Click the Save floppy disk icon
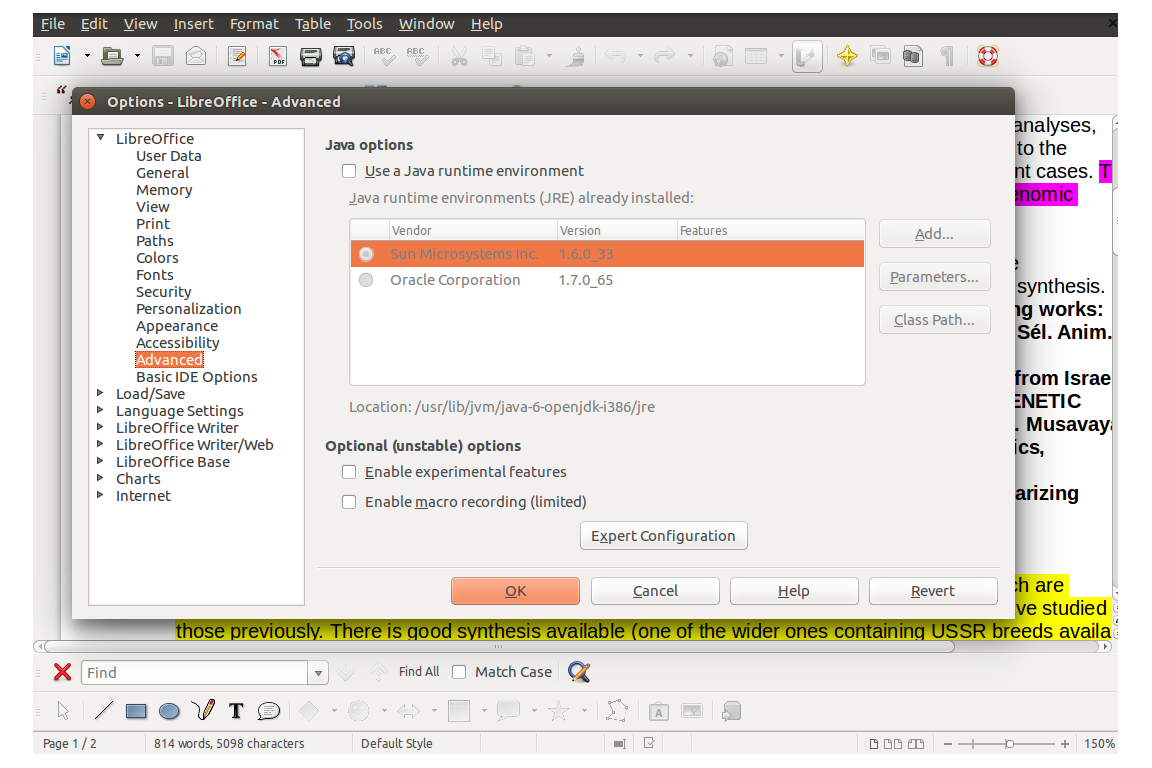The image size is (1152, 768). coord(162,56)
